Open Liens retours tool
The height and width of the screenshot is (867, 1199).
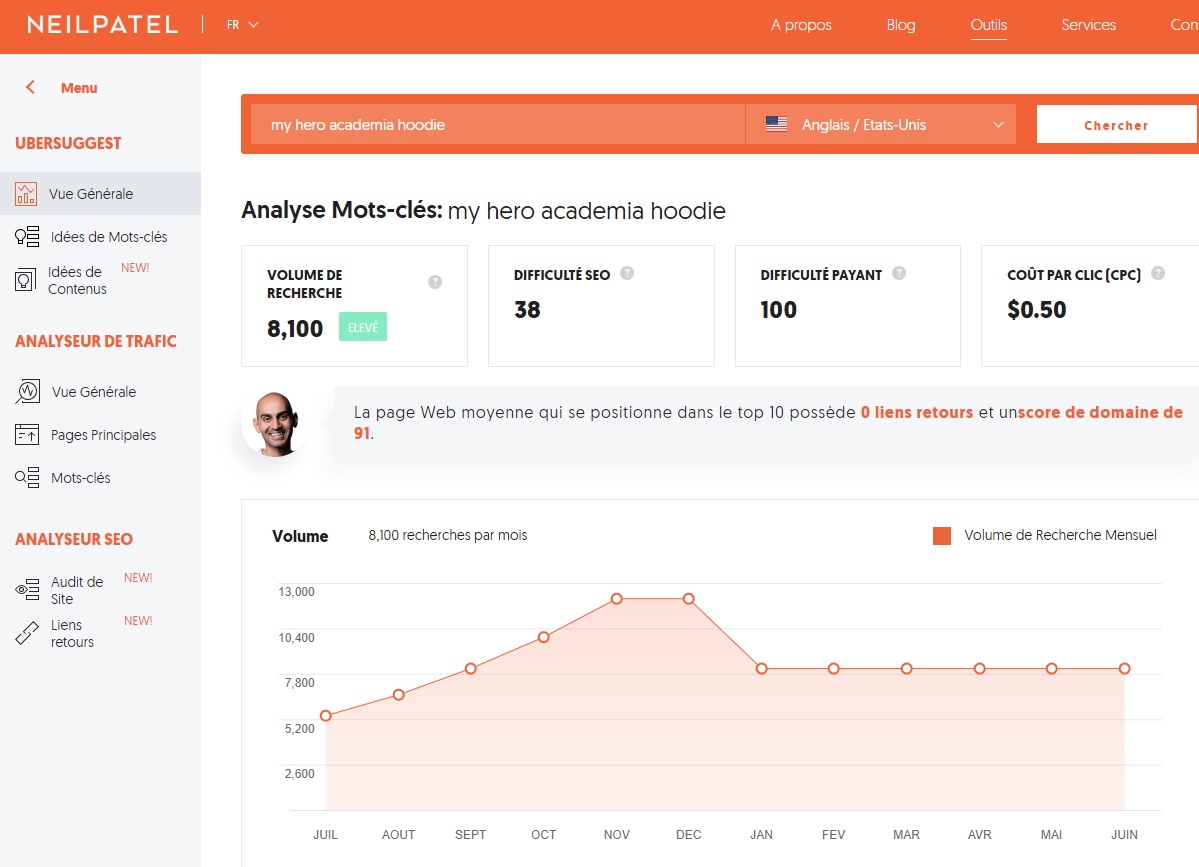tap(72, 634)
